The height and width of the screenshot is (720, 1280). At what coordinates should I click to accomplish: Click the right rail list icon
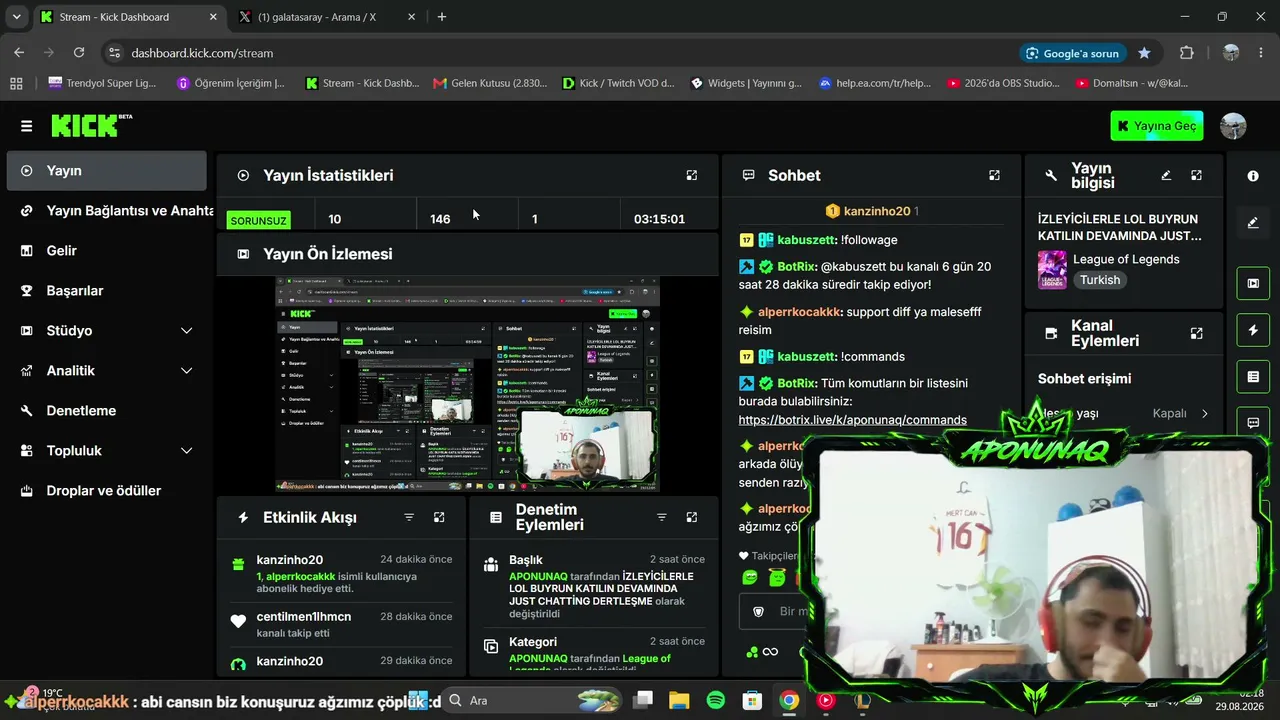point(1253,376)
